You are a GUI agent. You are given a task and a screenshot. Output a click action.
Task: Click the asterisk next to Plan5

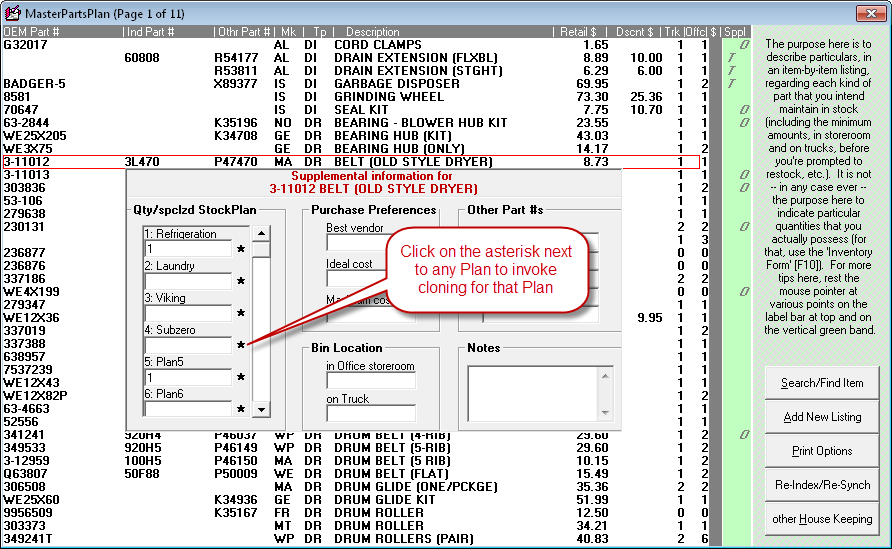(240, 378)
